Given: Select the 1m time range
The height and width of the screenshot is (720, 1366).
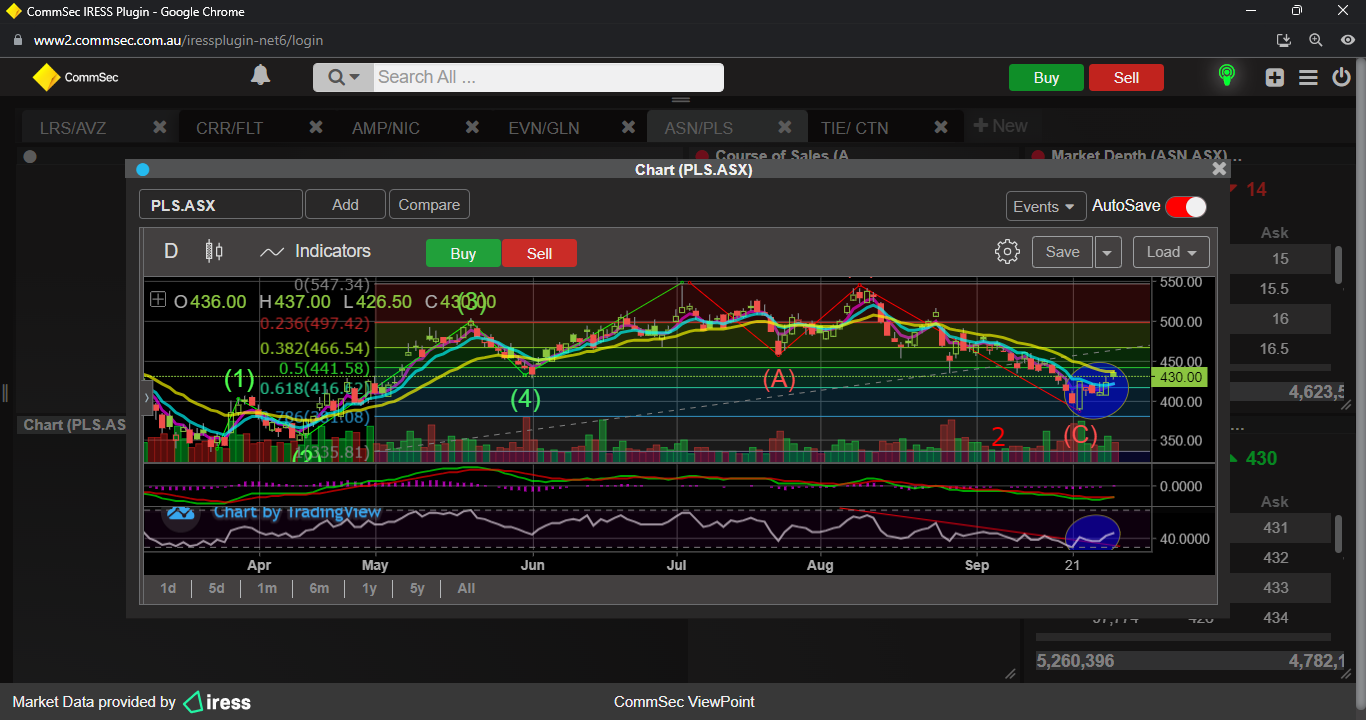Looking at the screenshot, I should 267,588.
